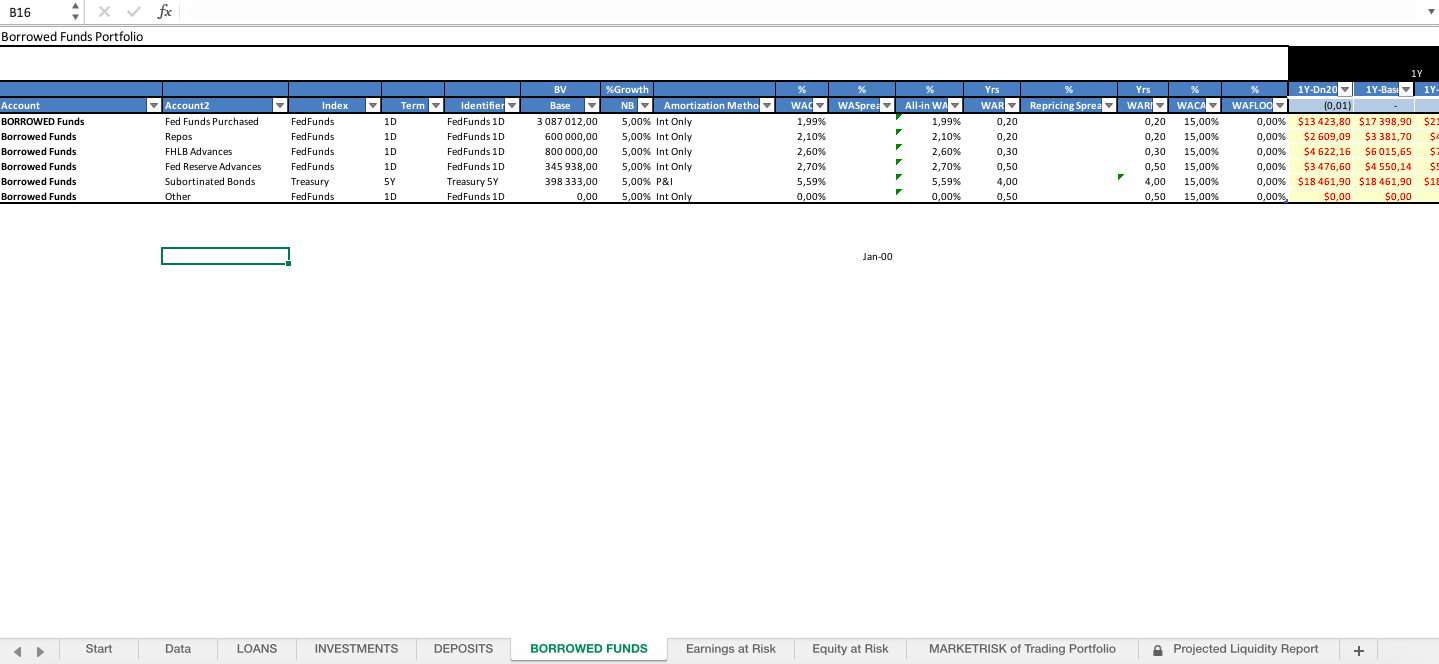
Task: Select the Subortinated Bonds cell
Action: click(225, 182)
